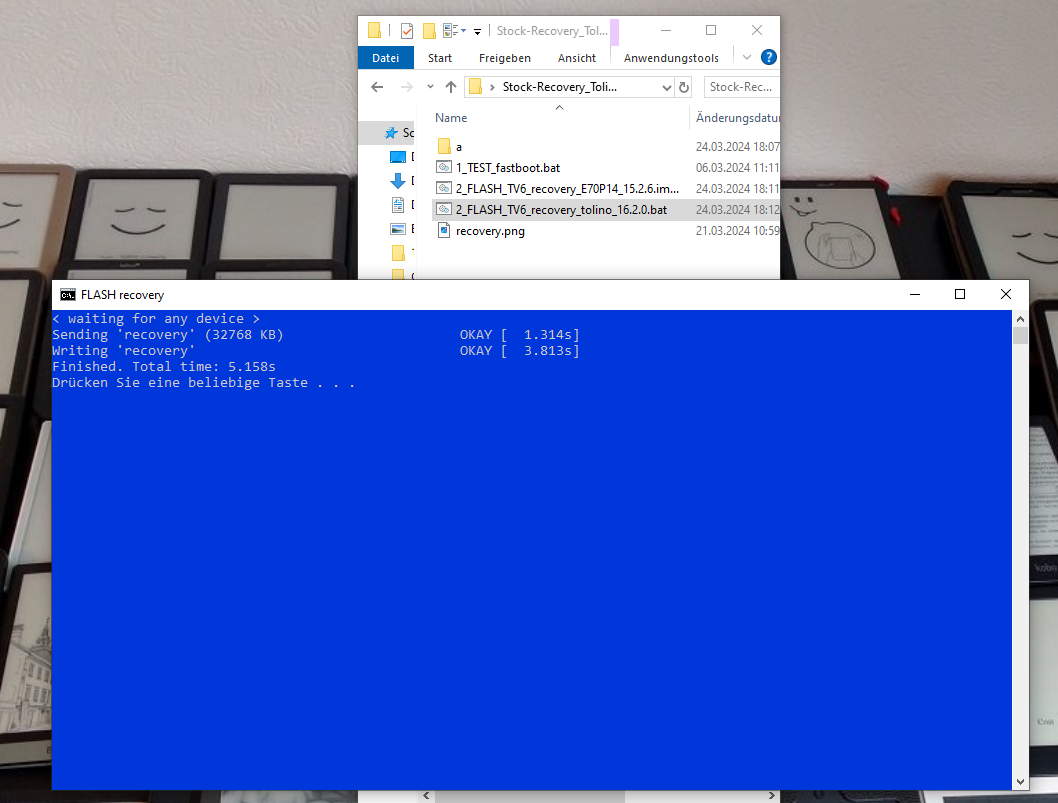Open the address bar history dropdown
The image size is (1058, 803).
(x=667, y=88)
